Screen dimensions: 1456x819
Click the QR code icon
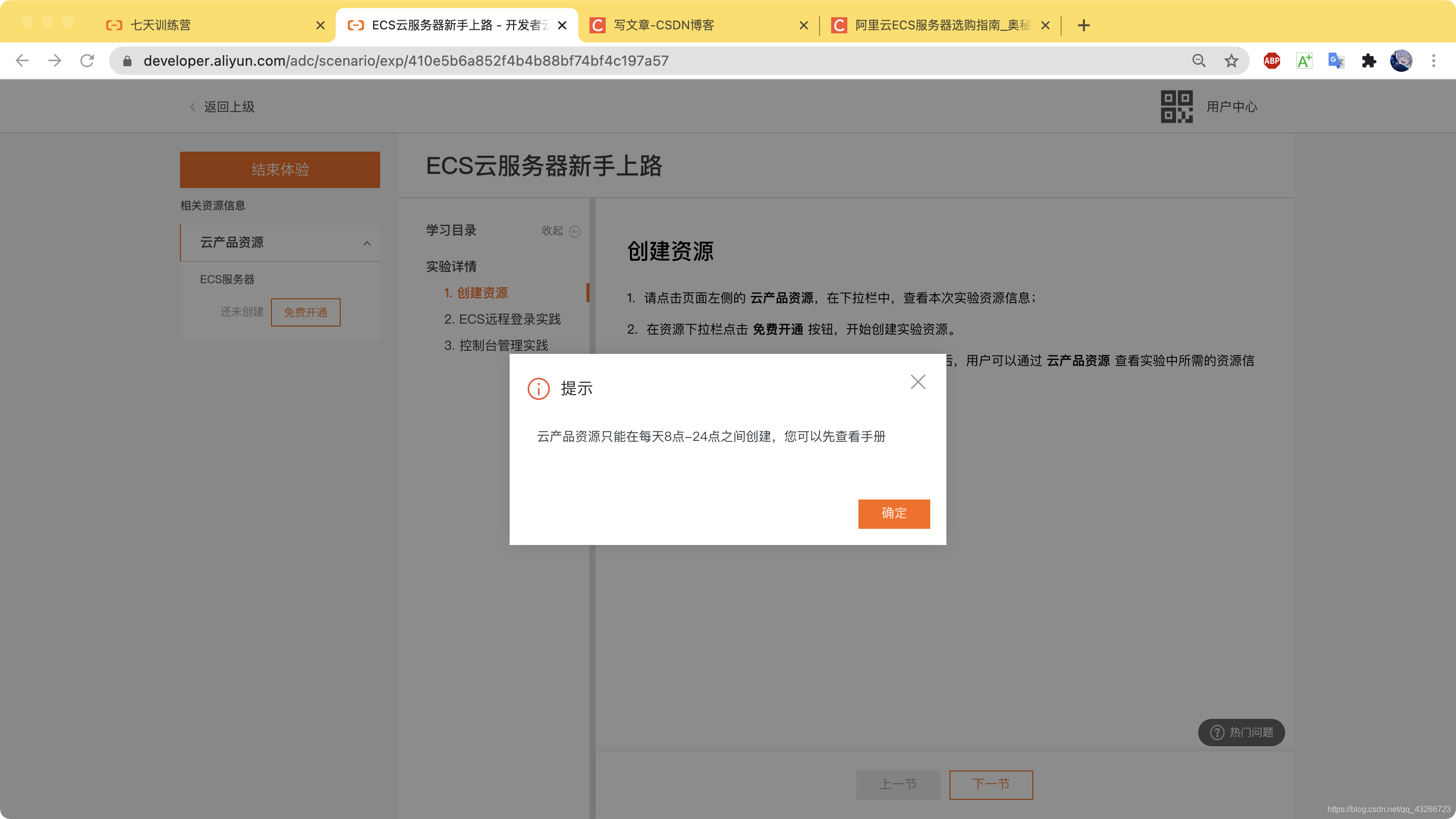1177,106
